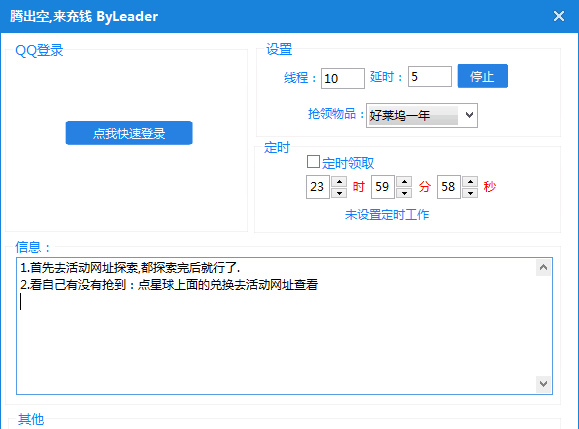Screen dimensions: 579x429
Task: Decrease the seconds spinner value
Action: coord(470,193)
